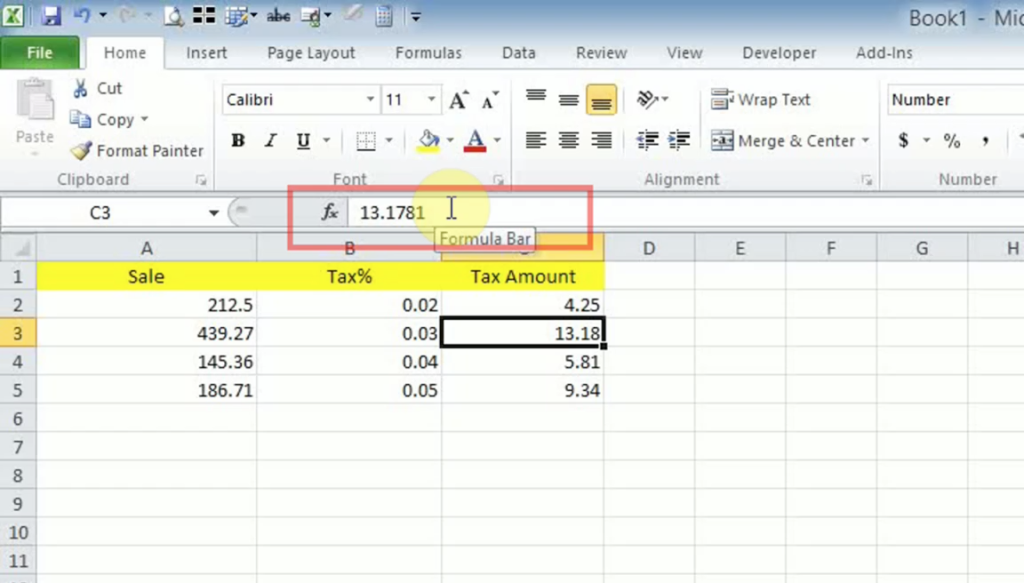Open the font size 11 dropdown
This screenshot has width=1024, height=583.
431,100
